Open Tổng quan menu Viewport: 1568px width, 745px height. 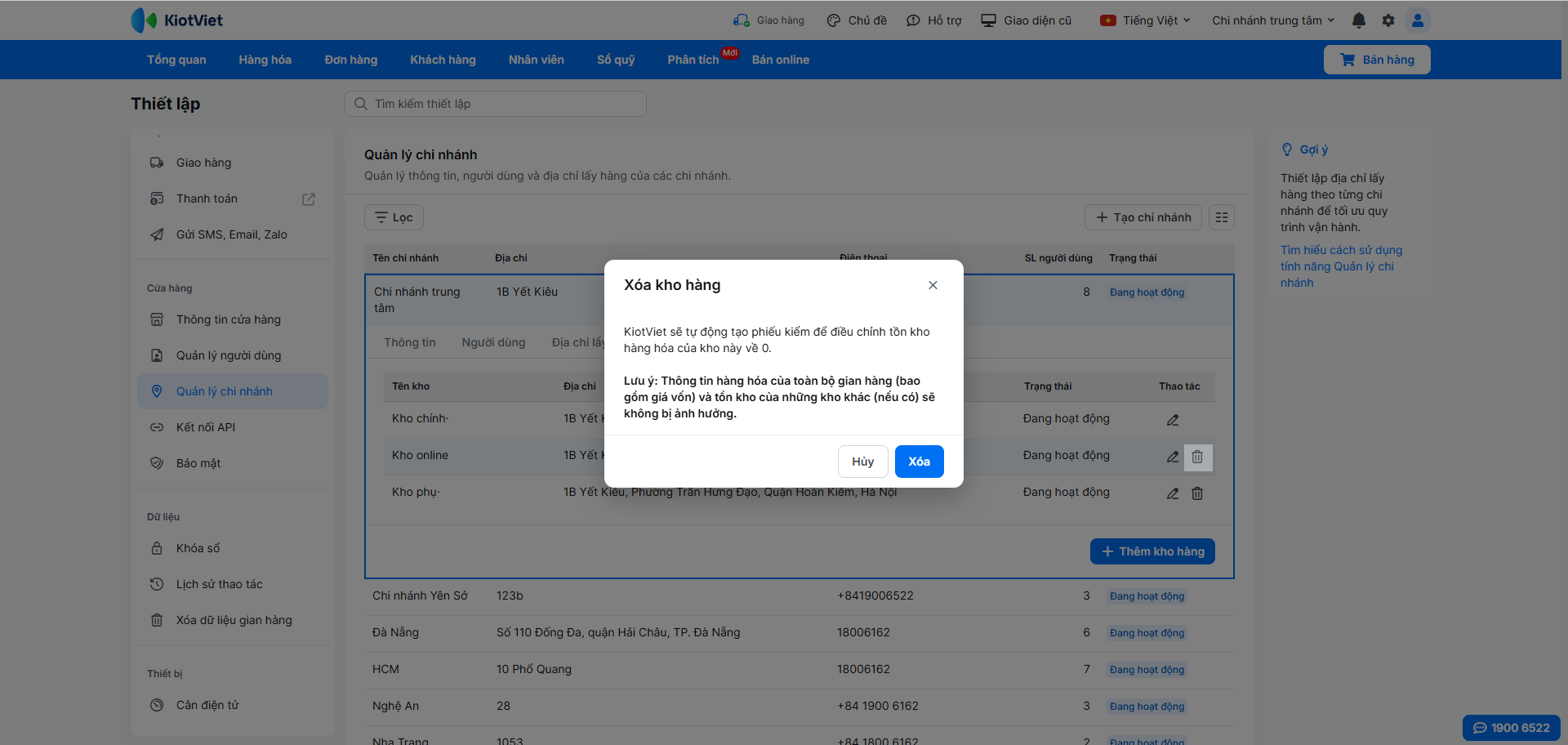click(x=176, y=60)
